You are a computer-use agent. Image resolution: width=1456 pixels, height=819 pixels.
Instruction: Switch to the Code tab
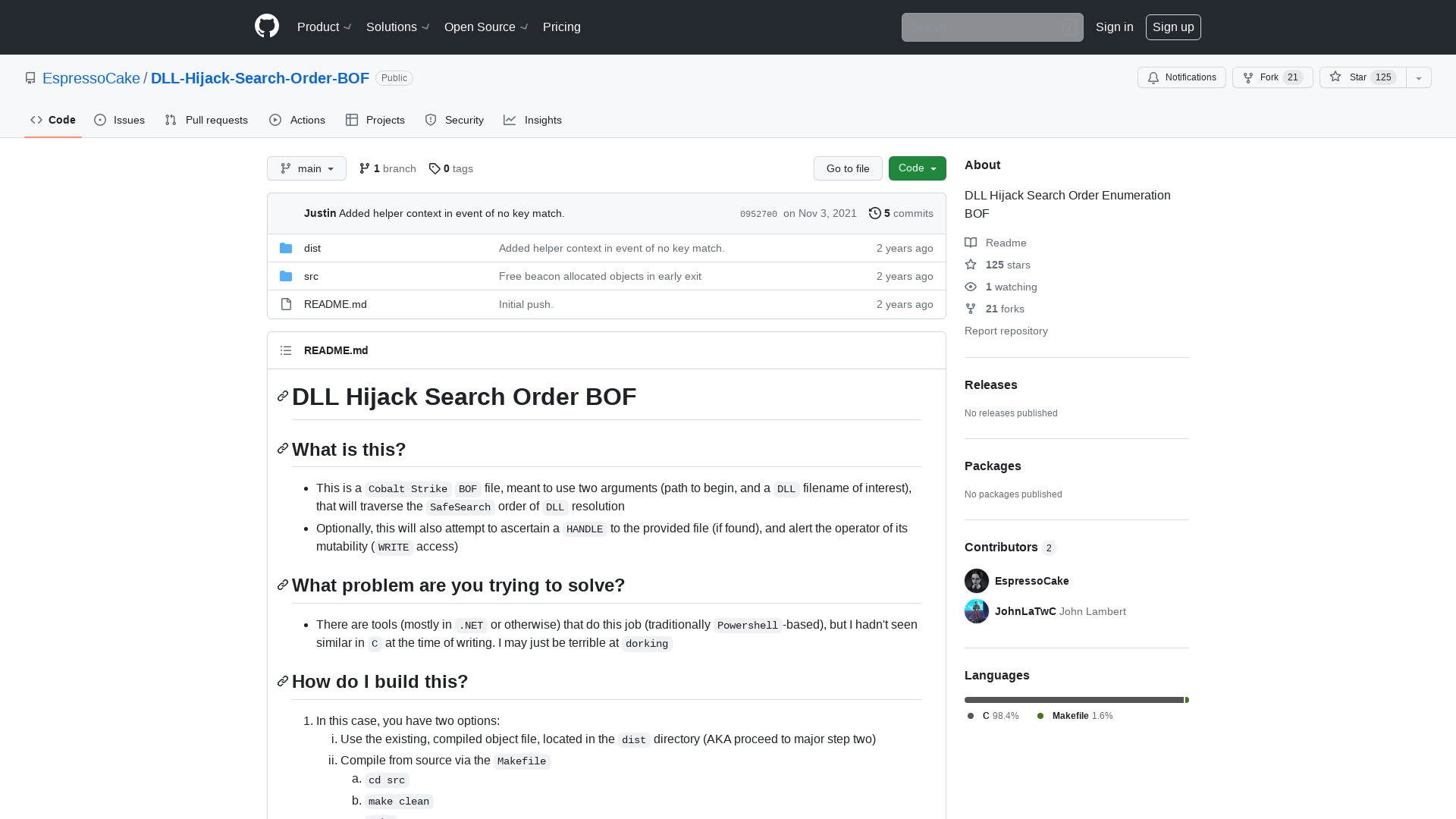(x=53, y=120)
